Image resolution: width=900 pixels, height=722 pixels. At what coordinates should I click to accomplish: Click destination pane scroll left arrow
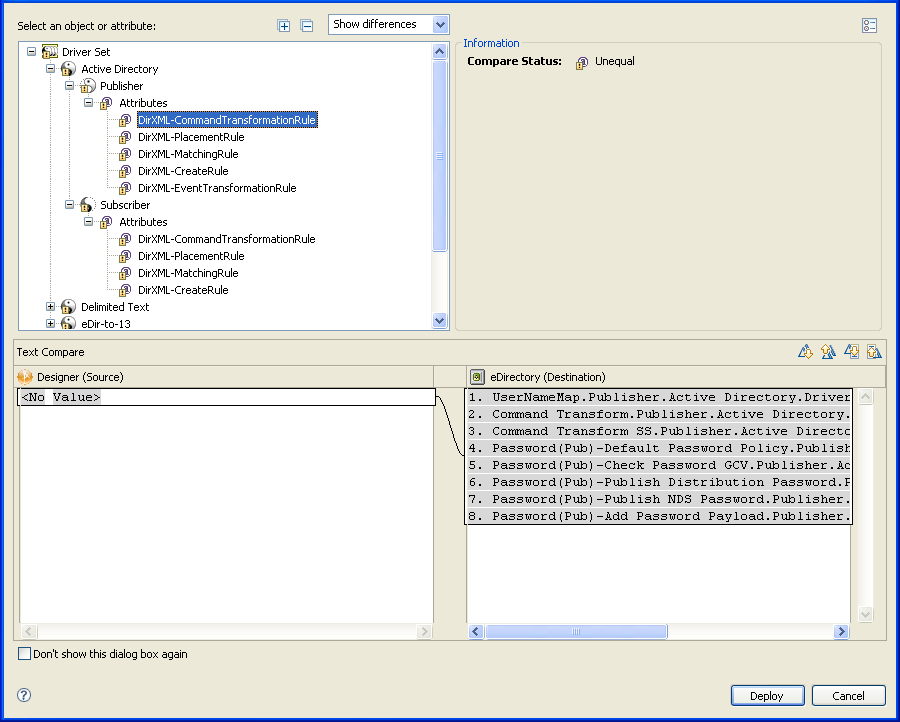[x=476, y=631]
